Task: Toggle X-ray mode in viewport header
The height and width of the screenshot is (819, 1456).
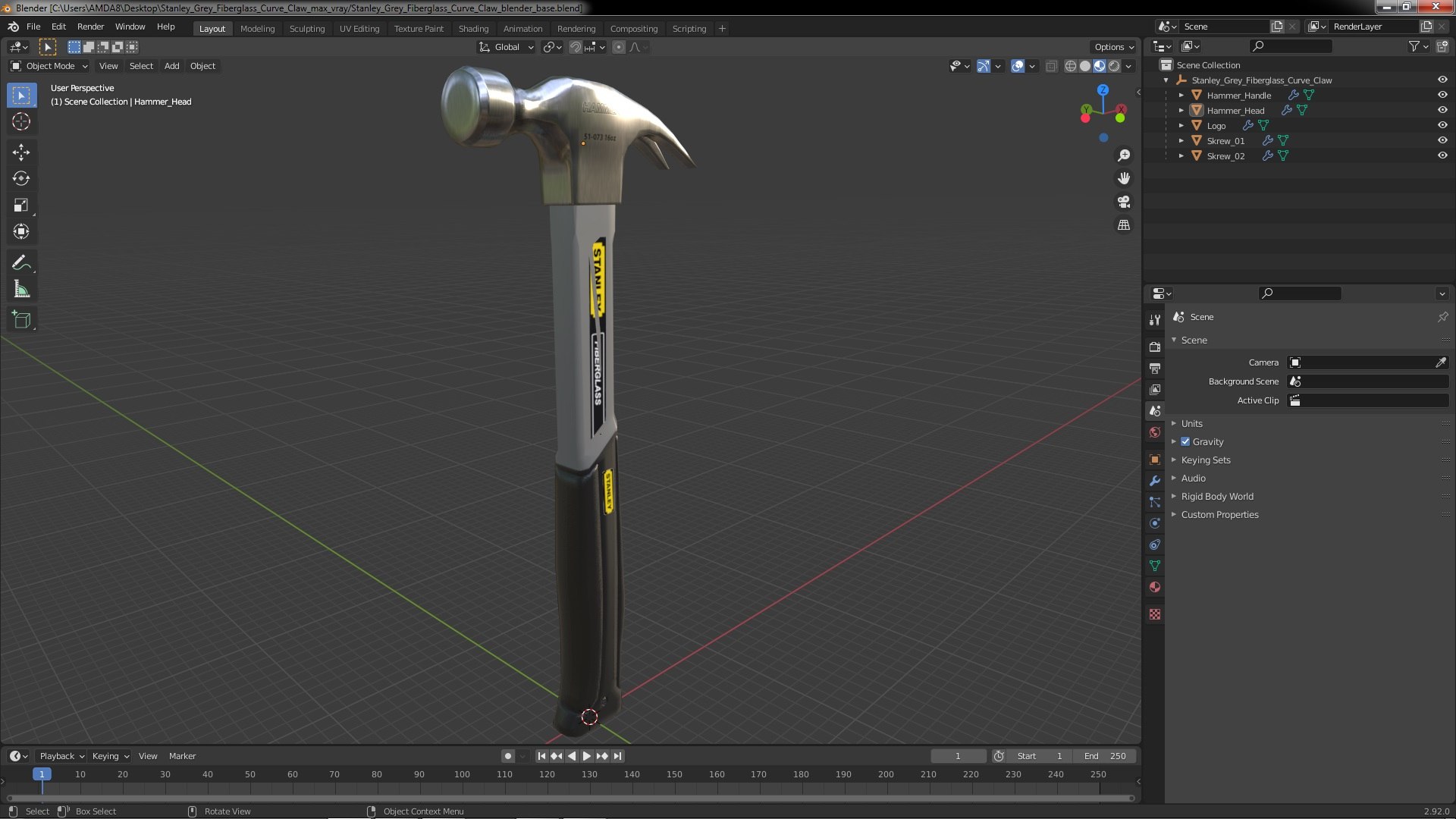Action: [x=1051, y=66]
